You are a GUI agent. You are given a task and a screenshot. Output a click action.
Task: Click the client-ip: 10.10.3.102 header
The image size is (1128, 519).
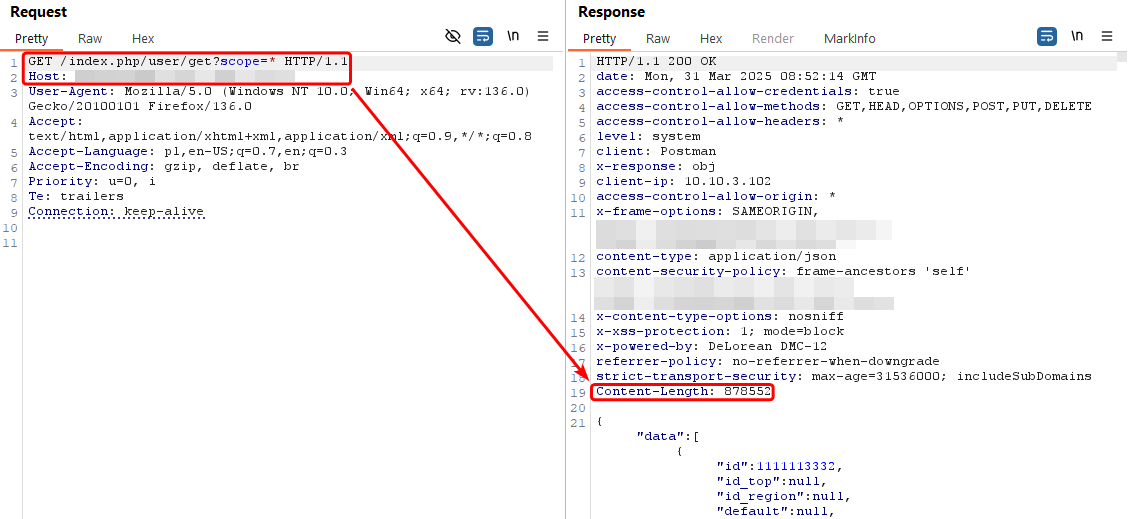[x=683, y=181]
